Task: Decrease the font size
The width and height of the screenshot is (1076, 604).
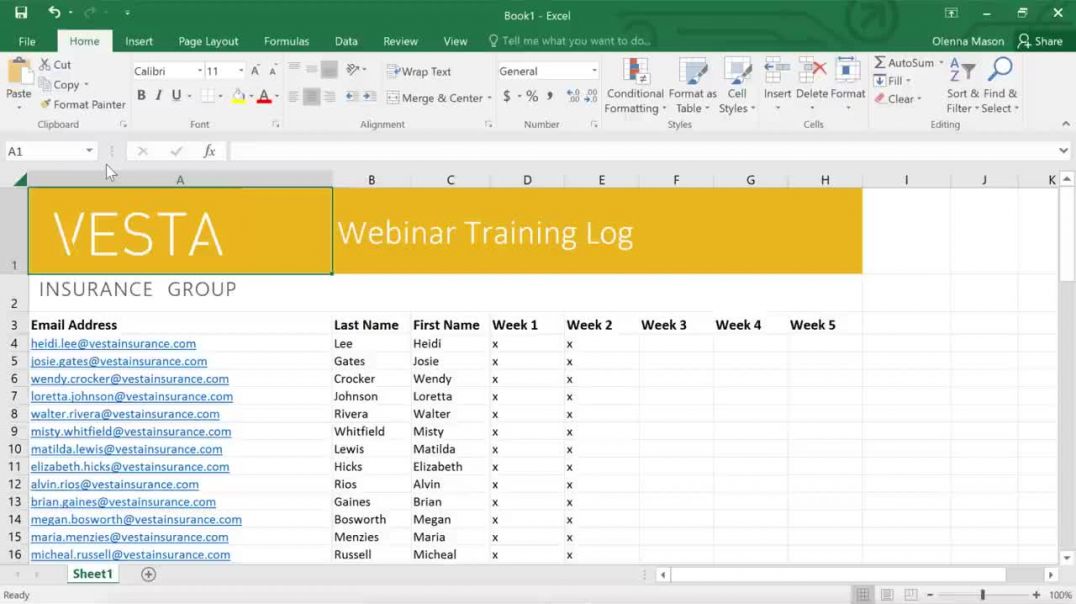Action: click(272, 71)
